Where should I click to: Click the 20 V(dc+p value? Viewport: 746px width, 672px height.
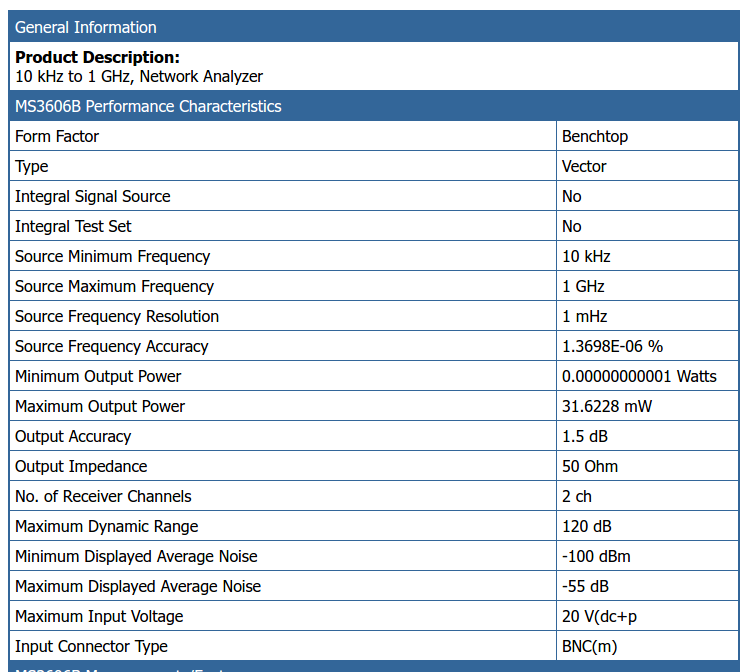coord(599,616)
